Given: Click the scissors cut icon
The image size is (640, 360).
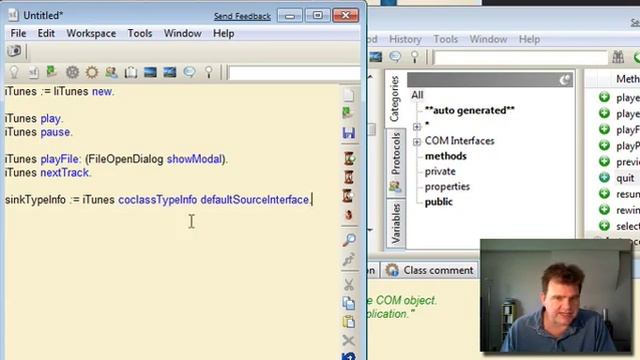Looking at the screenshot, I should tap(349, 284).
